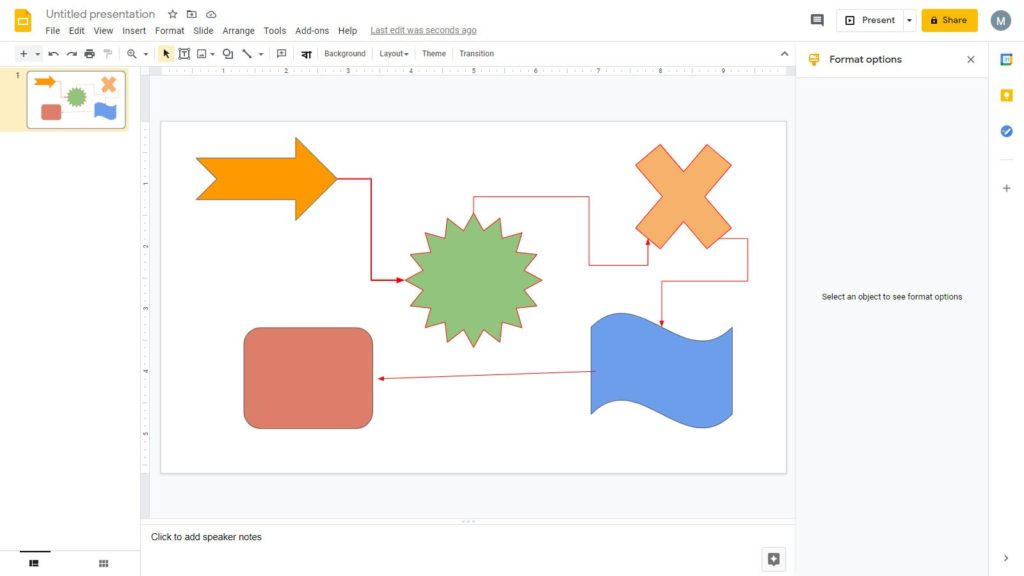1024x576 pixels.
Task: Open the Arrange menu
Action: click(x=238, y=31)
